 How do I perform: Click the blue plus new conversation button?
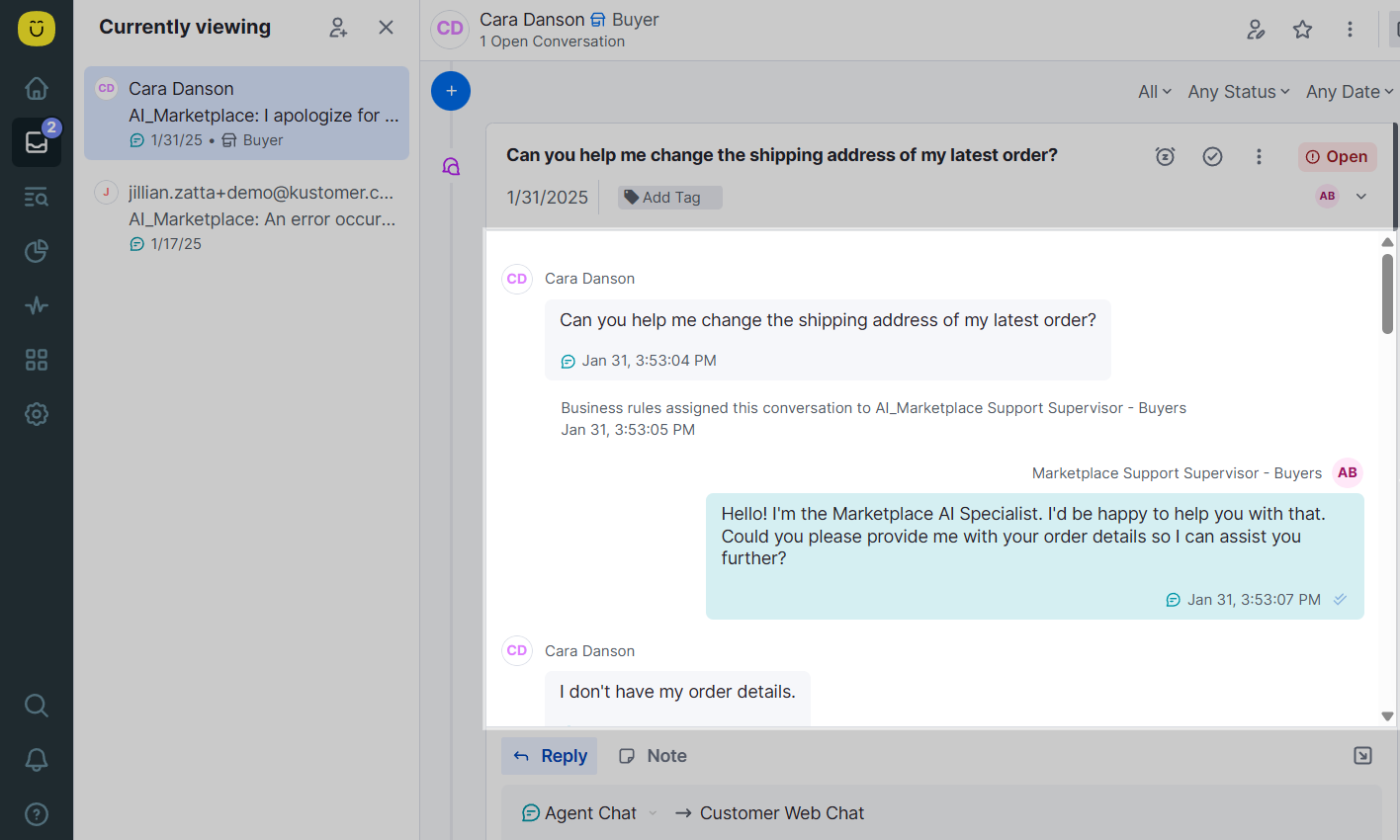coord(451,91)
